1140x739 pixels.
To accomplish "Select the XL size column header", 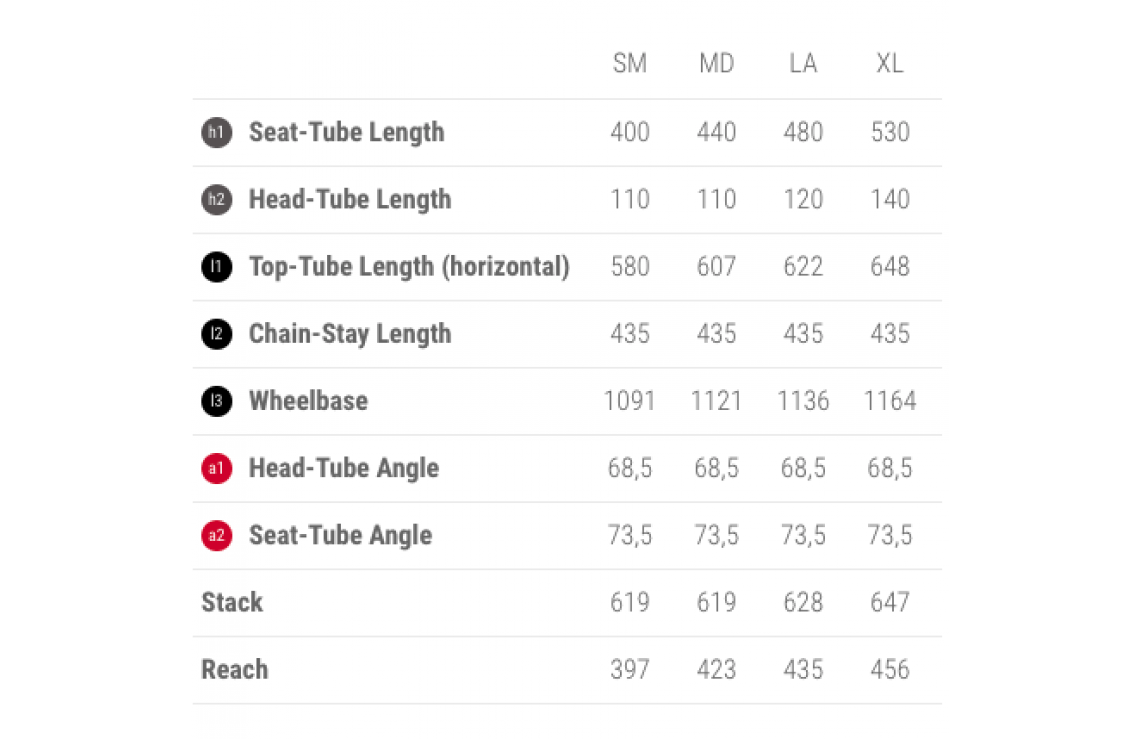I will [889, 64].
